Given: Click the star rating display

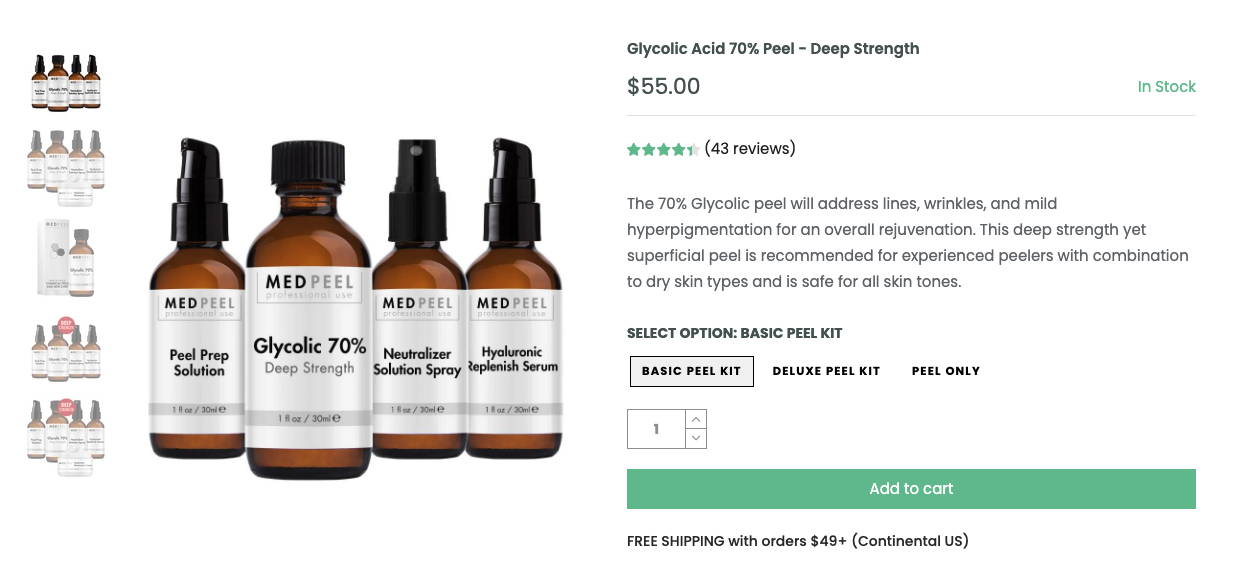Looking at the screenshot, I should (663, 148).
